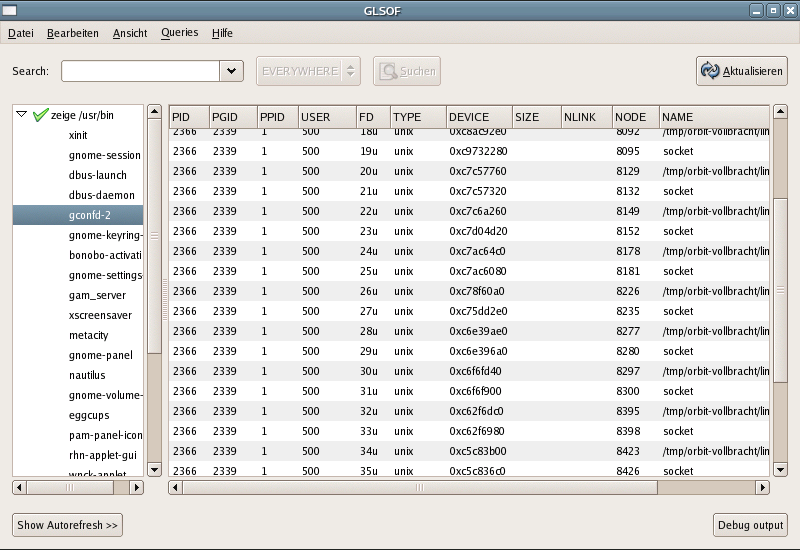Sort table by NODE column header
Screen dimensions: 800x550
636,117
